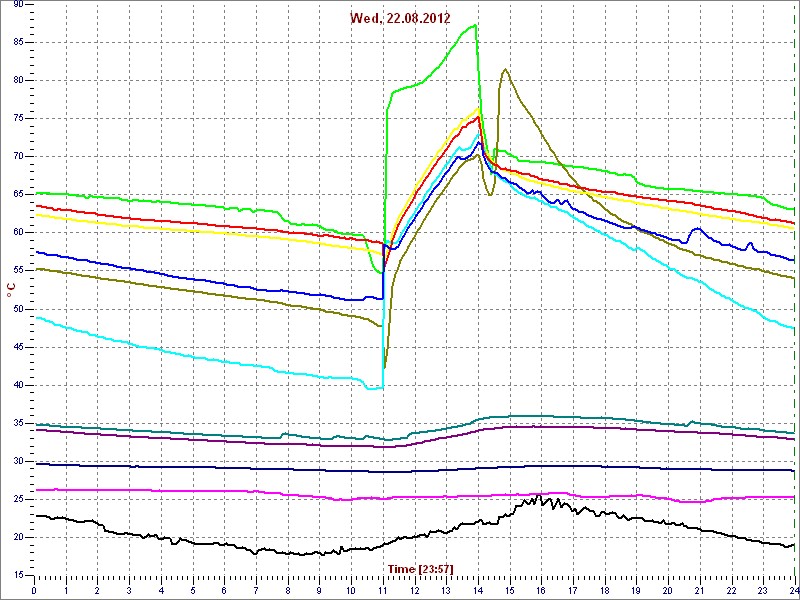Pick hour 10 on the time axis
The image size is (800, 600).
click(351, 590)
